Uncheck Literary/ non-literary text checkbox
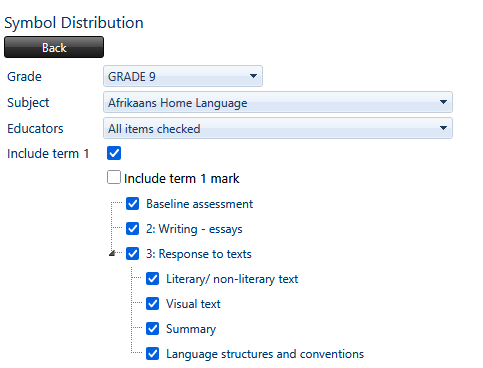This screenshot has height=368, width=483. 153,279
